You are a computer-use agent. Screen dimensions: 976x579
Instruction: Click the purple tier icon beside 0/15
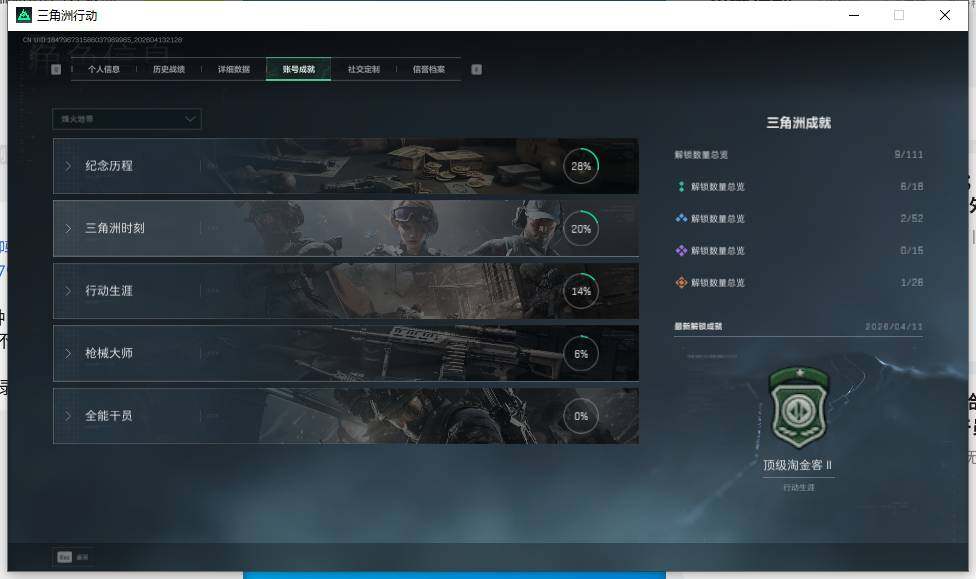[x=681, y=250]
